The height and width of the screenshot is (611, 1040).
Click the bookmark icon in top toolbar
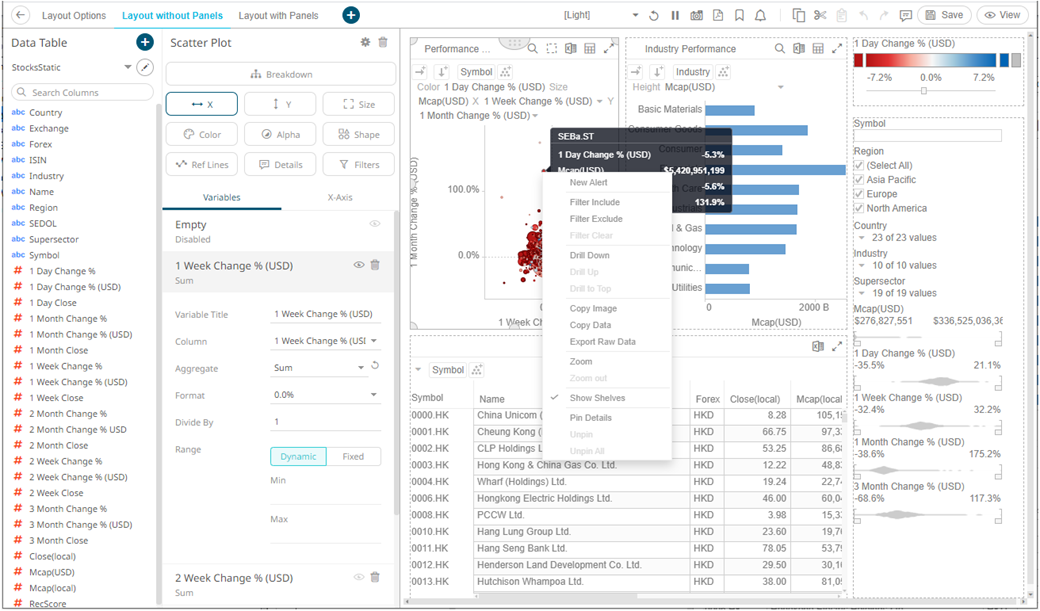pyautogui.click(x=740, y=14)
